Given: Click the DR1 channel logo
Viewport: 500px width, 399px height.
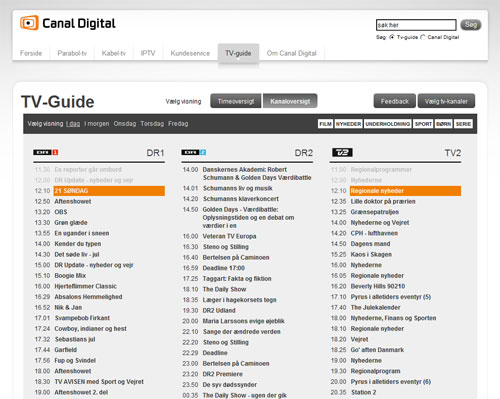Looking at the screenshot, I should click(46, 152).
